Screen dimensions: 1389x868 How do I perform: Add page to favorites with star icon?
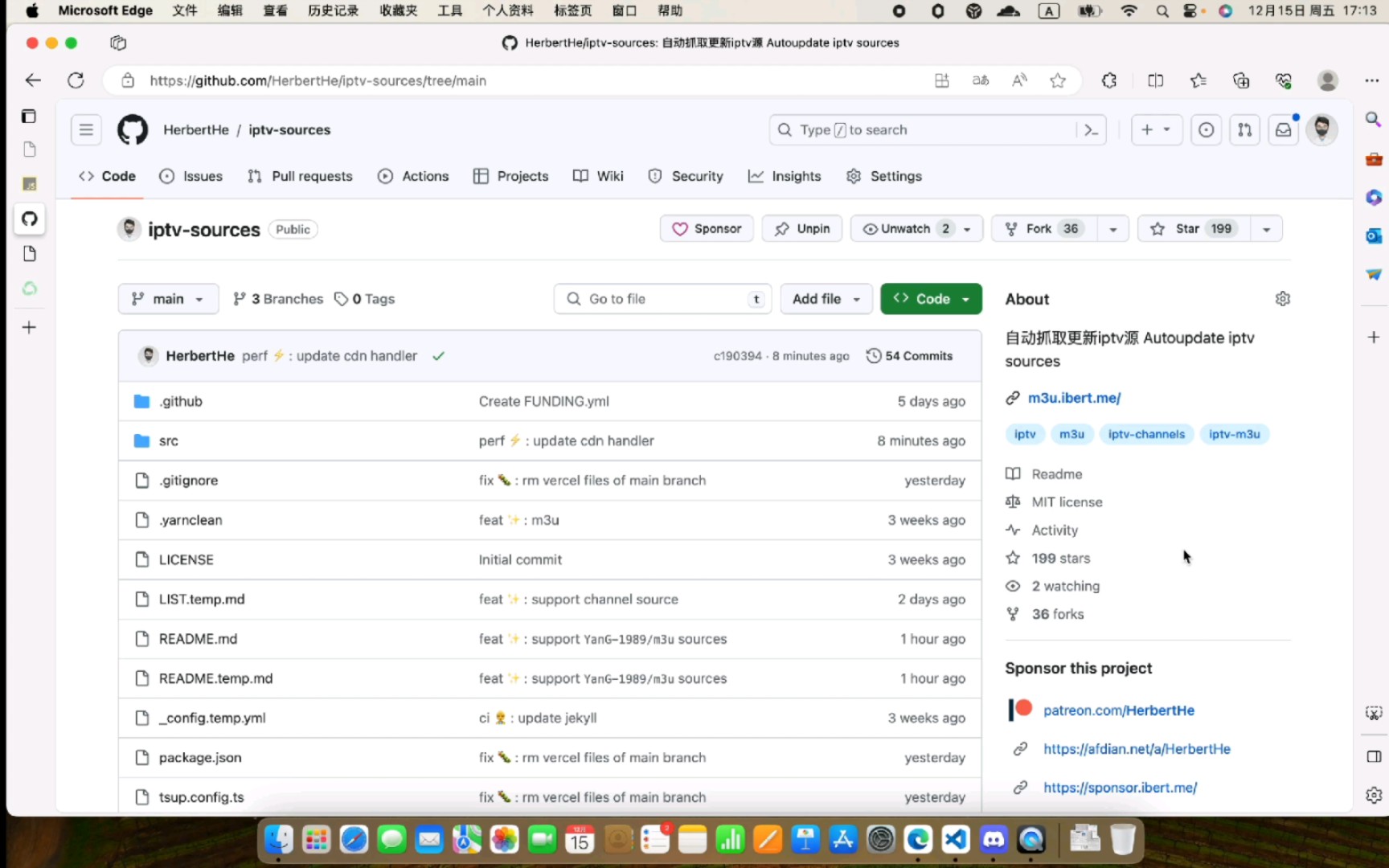(x=1058, y=80)
